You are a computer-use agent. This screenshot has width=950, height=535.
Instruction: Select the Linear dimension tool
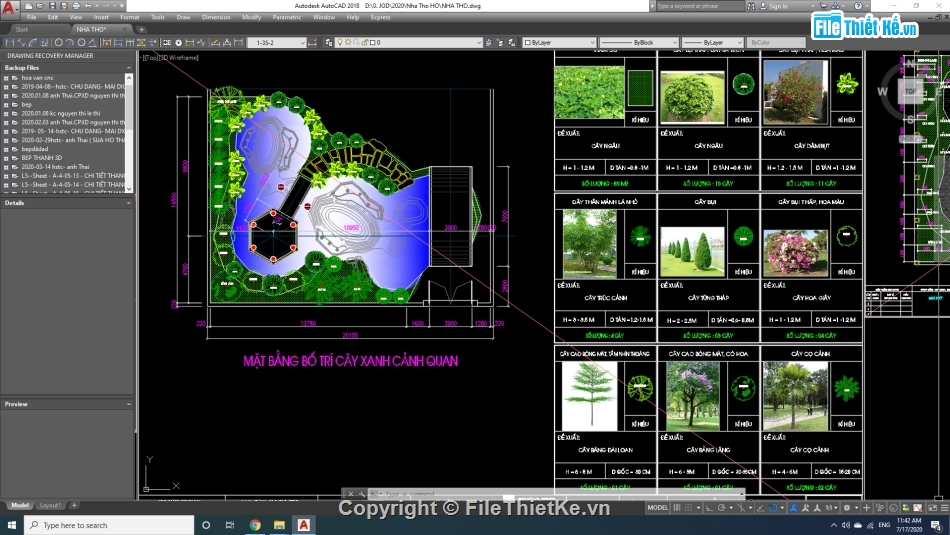coord(10,42)
